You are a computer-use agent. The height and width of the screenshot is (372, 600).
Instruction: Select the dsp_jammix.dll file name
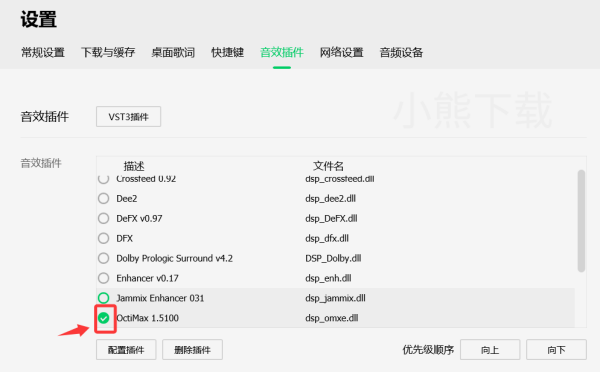(x=336, y=298)
